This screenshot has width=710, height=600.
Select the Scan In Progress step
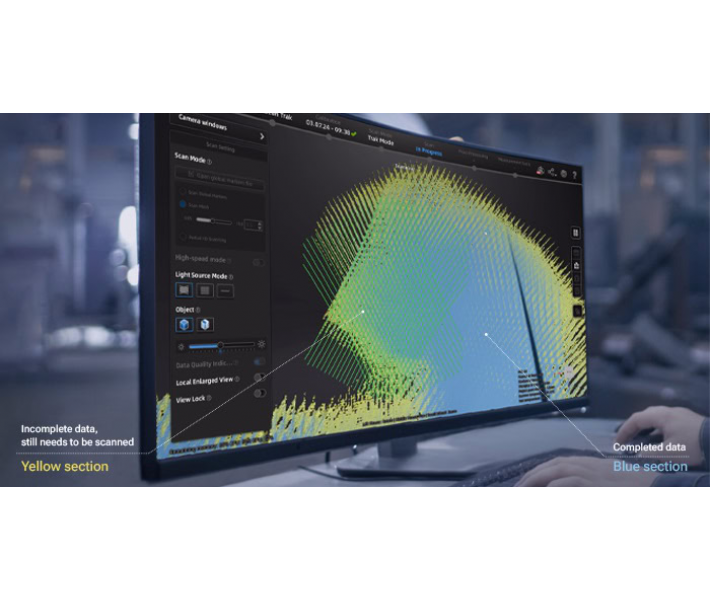[x=429, y=150]
